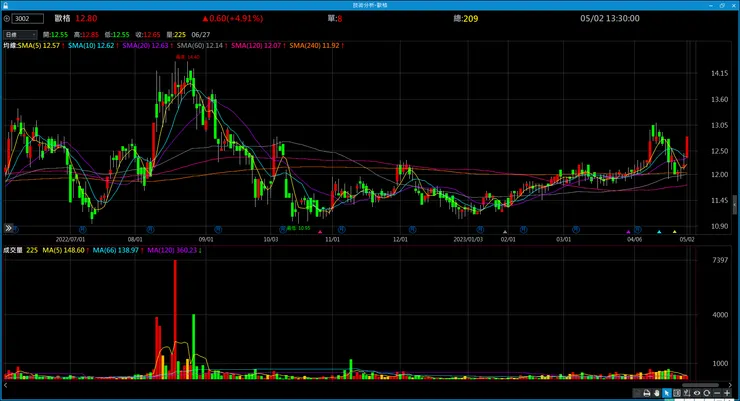The height and width of the screenshot is (401, 740).
Task: Zoom out chart with minus icon
Action: 717,393
